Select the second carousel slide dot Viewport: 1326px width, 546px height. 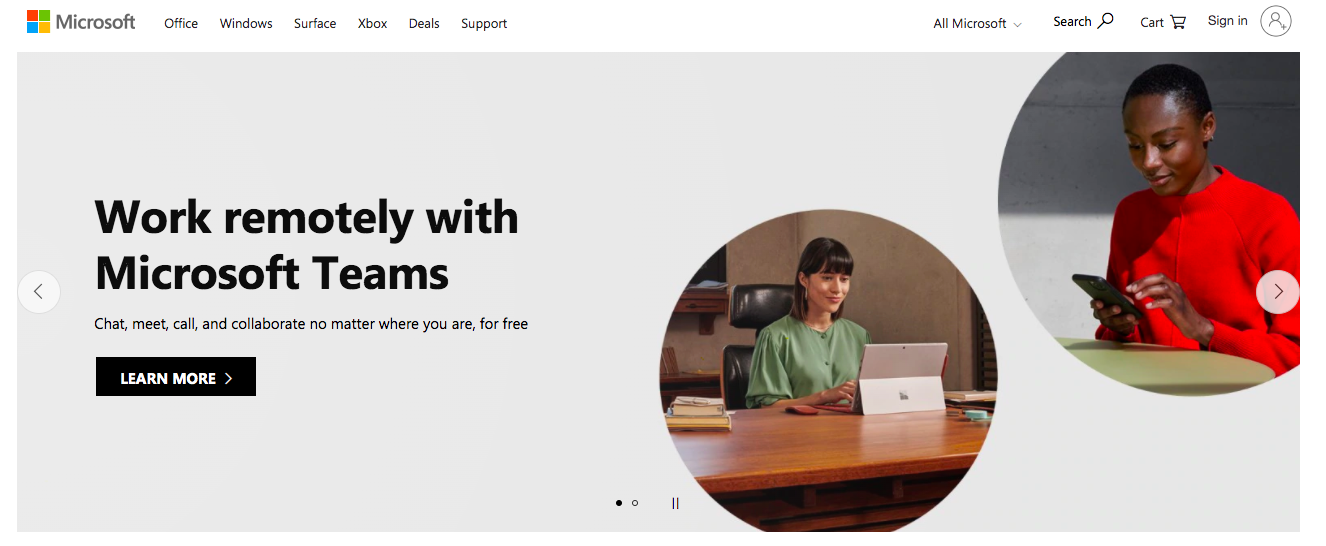(x=635, y=503)
